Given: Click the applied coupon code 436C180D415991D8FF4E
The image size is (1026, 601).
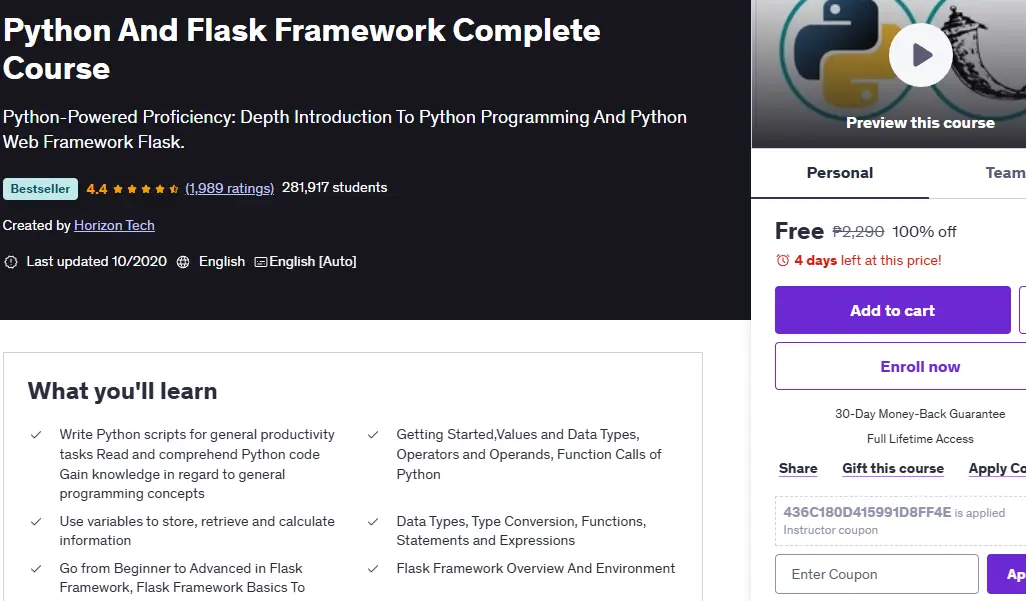Looking at the screenshot, I should click(x=867, y=513).
